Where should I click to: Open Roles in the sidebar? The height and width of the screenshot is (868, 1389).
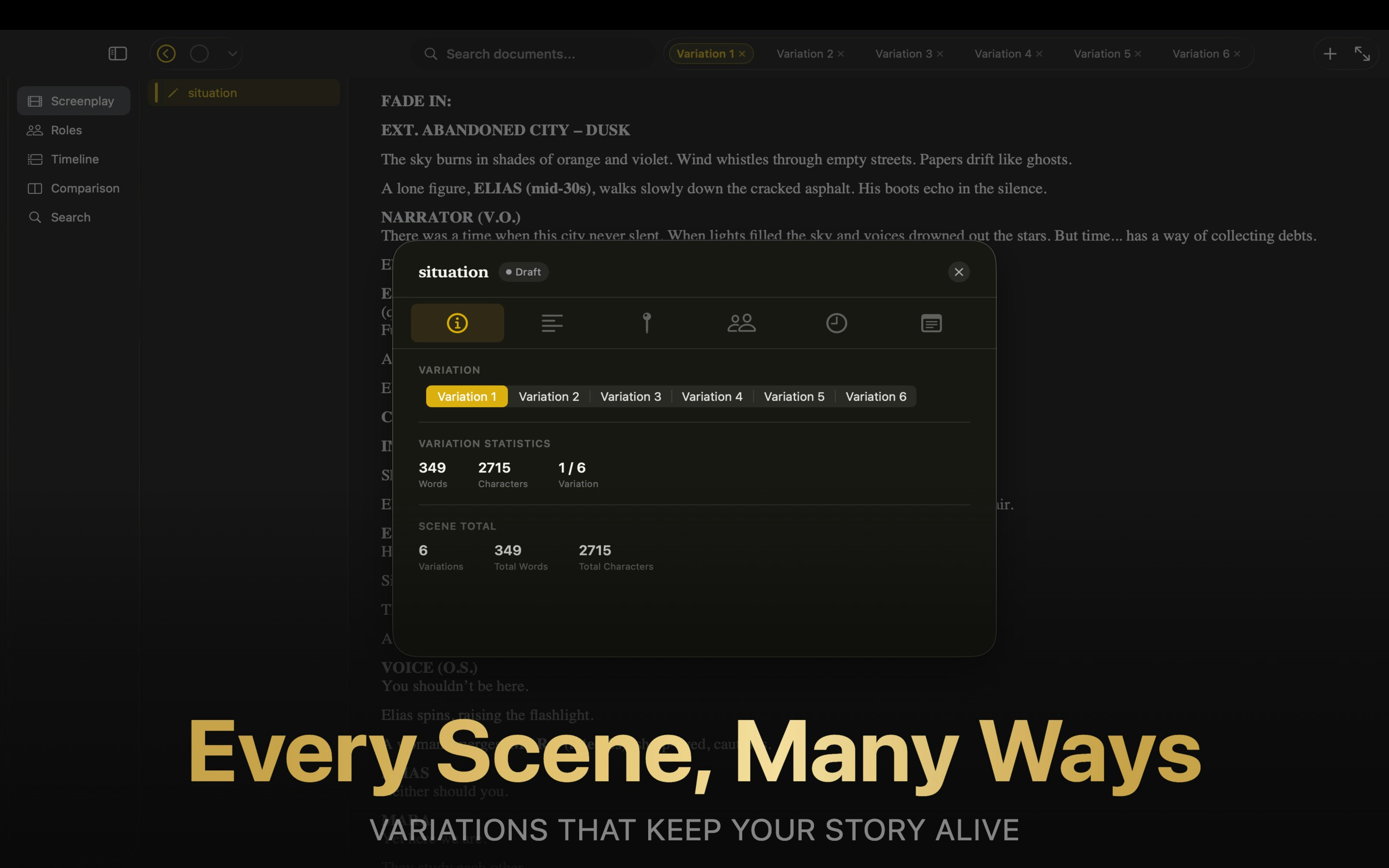tap(73, 130)
